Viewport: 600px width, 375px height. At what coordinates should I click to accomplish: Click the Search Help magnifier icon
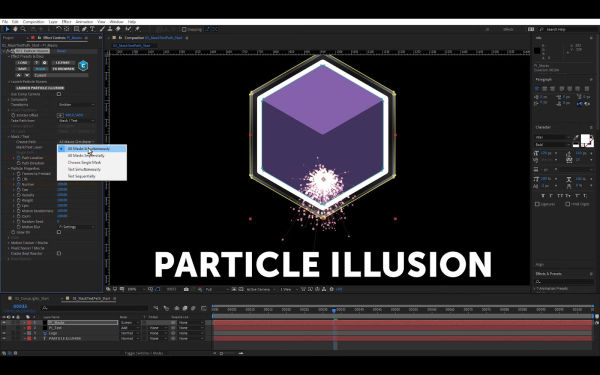pyautogui.click(x=542, y=29)
